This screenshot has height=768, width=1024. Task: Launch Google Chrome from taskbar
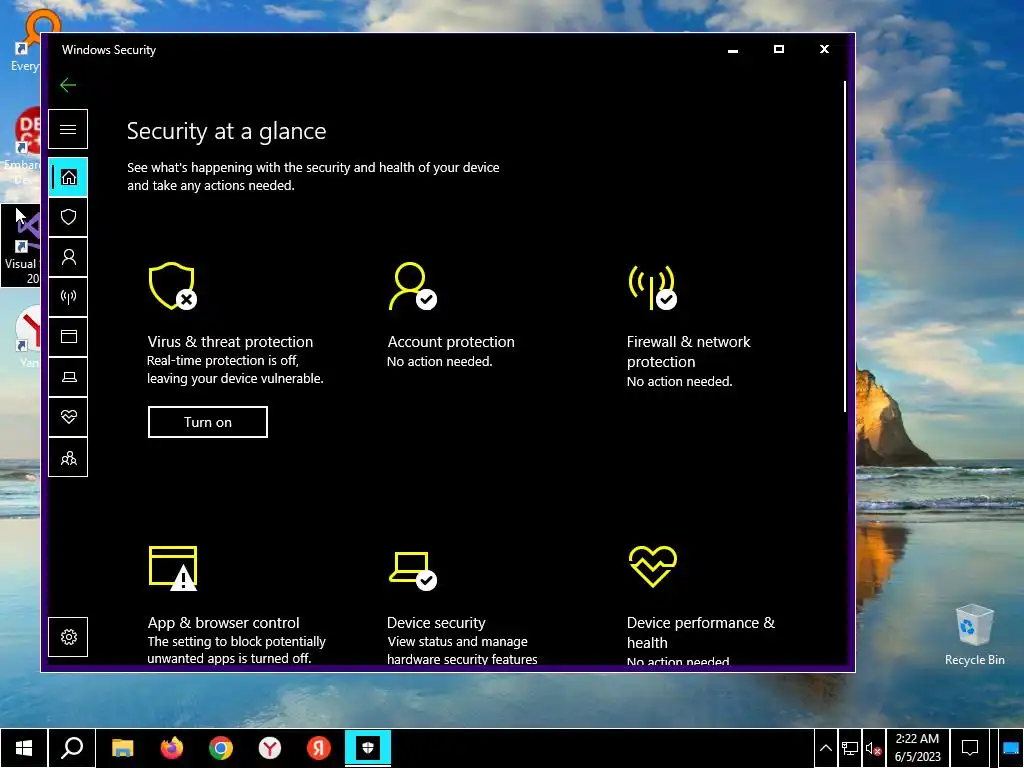click(221, 748)
